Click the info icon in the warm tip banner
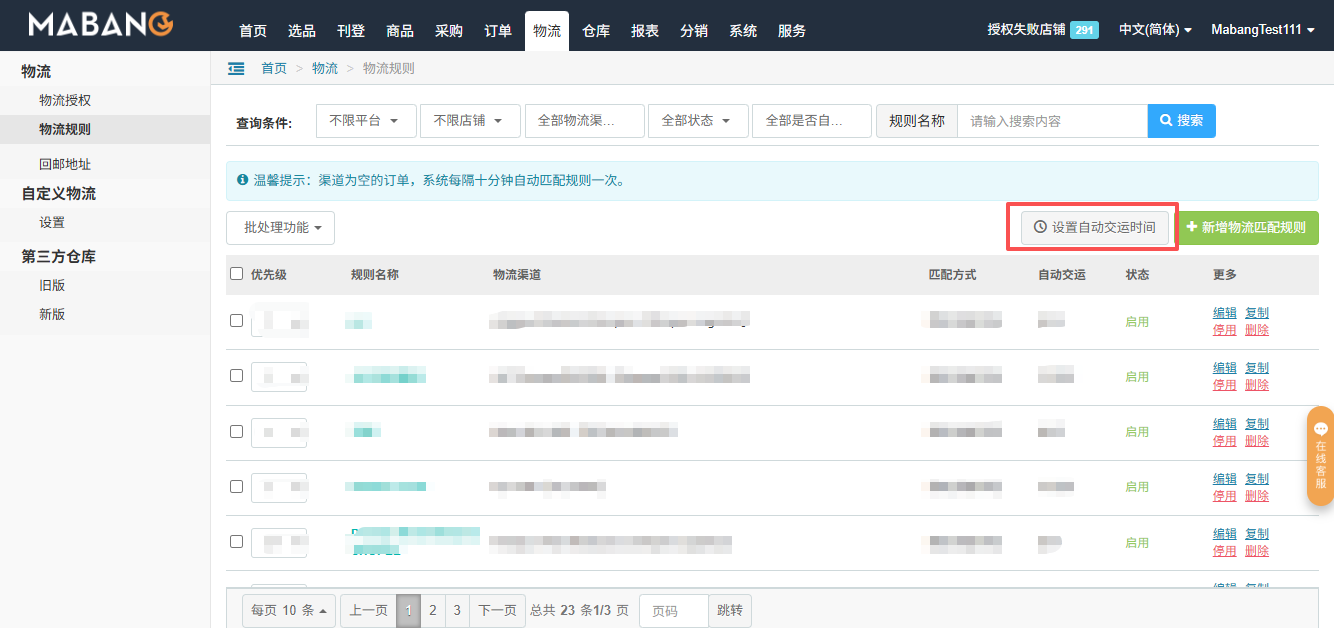This screenshot has height=628, width=1334. [242, 181]
